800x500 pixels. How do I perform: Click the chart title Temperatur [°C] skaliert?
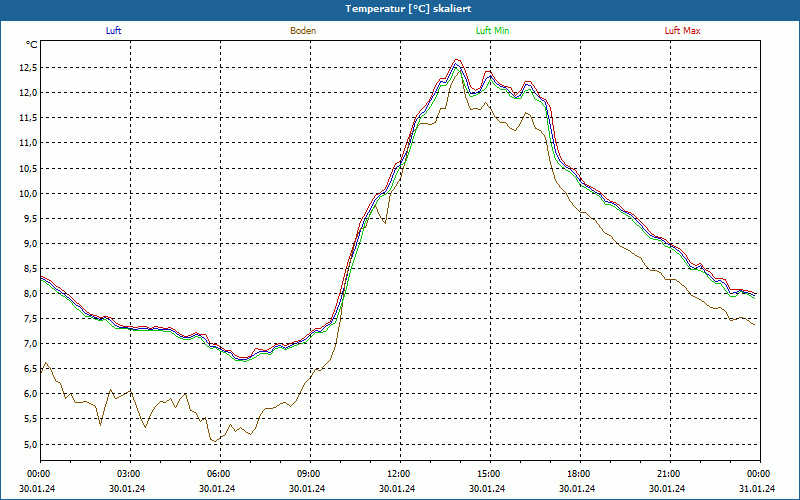[408, 9]
